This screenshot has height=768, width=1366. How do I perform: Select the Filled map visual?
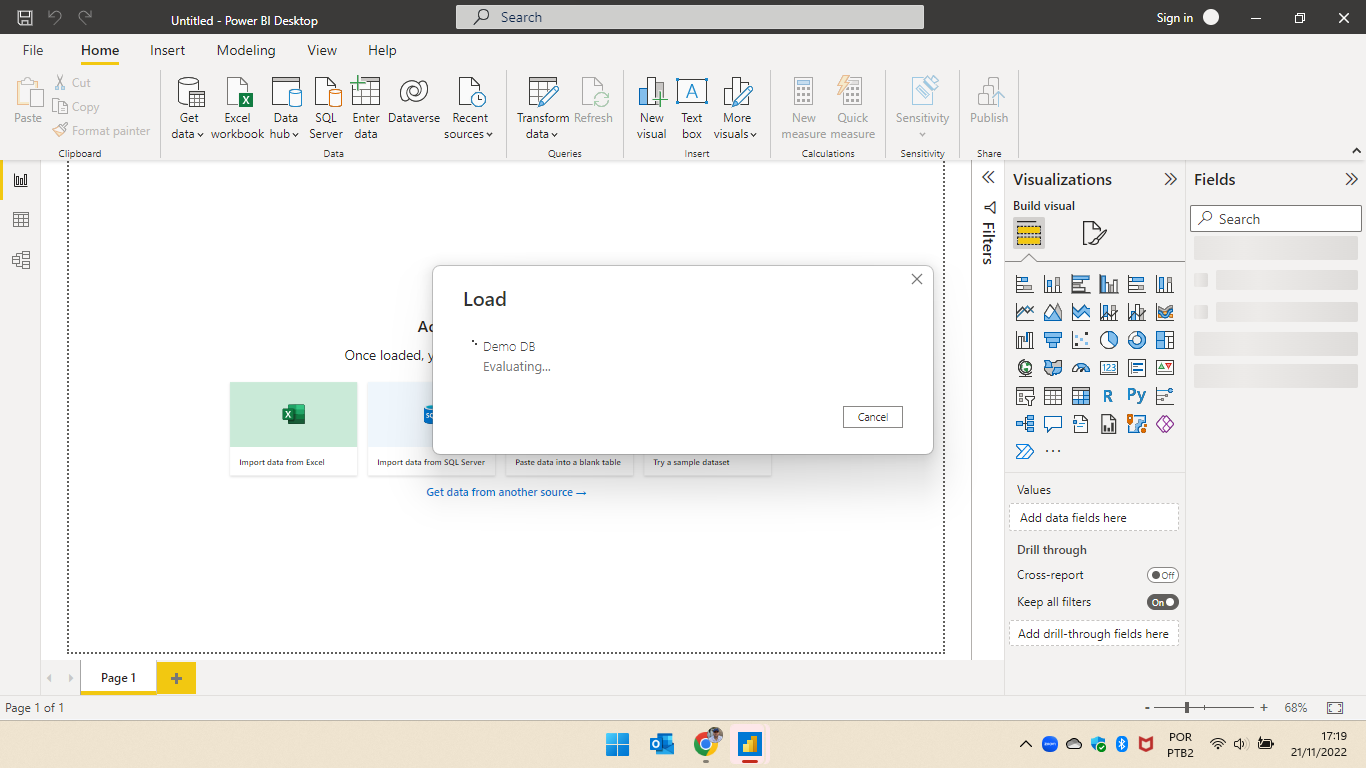pos(1052,368)
